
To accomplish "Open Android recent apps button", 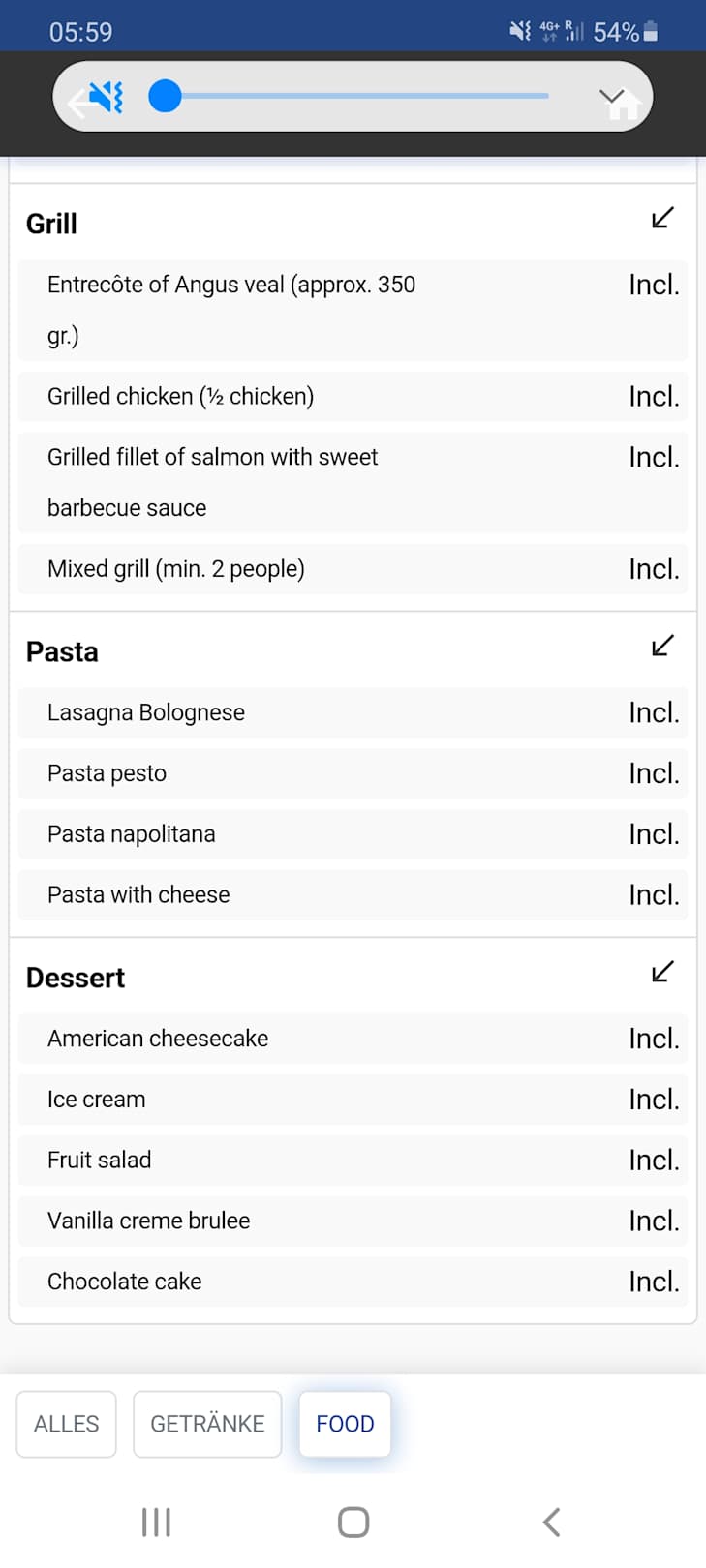I will [x=156, y=1522].
